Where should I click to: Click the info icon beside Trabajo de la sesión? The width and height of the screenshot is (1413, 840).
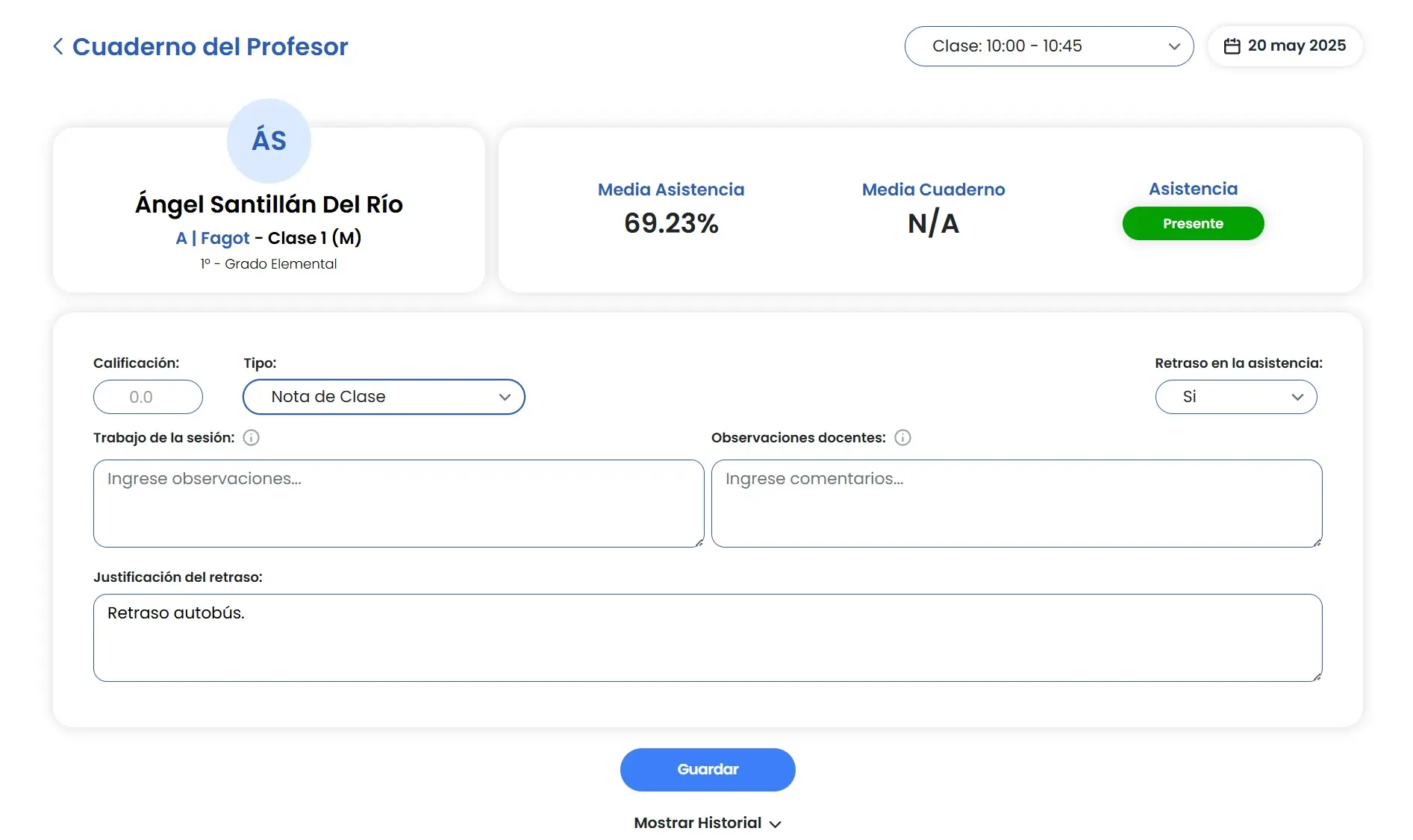coord(252,438)
